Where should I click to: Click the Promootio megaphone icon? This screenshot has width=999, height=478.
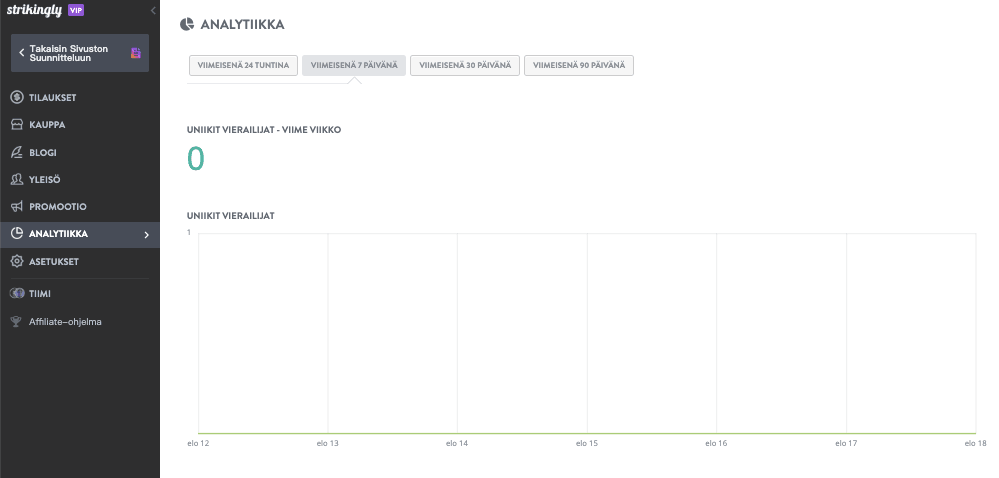17,206
